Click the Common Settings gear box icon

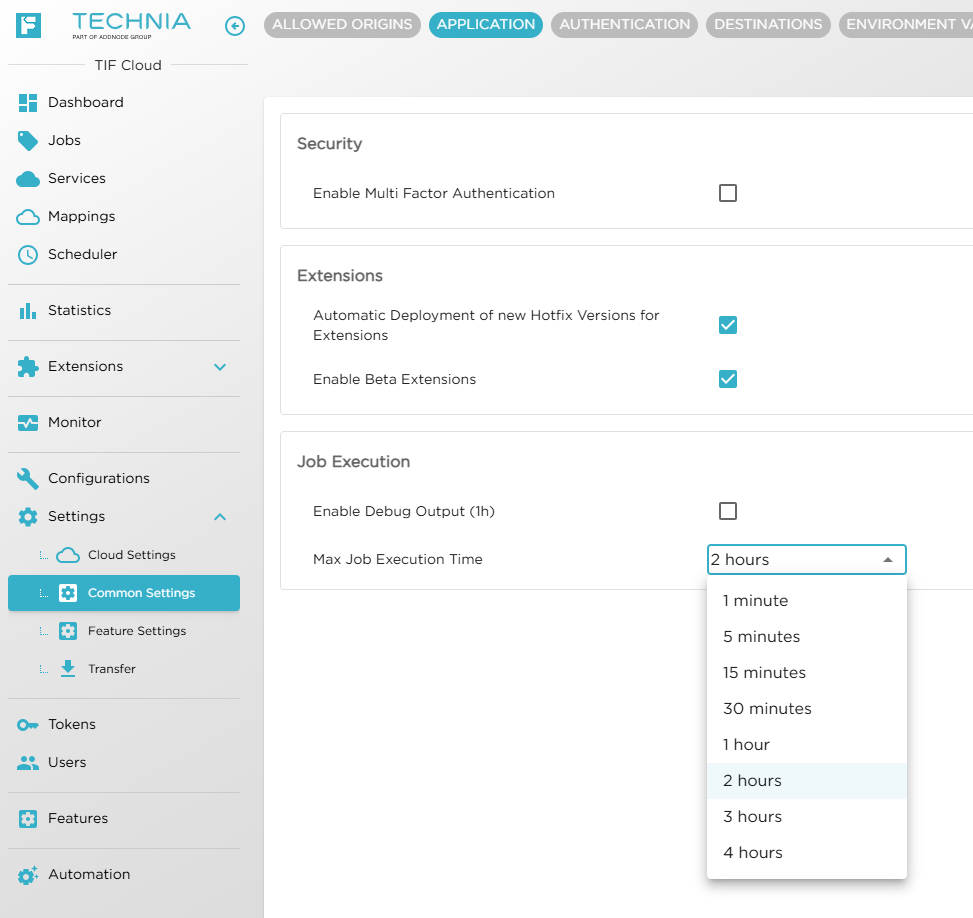68,593
